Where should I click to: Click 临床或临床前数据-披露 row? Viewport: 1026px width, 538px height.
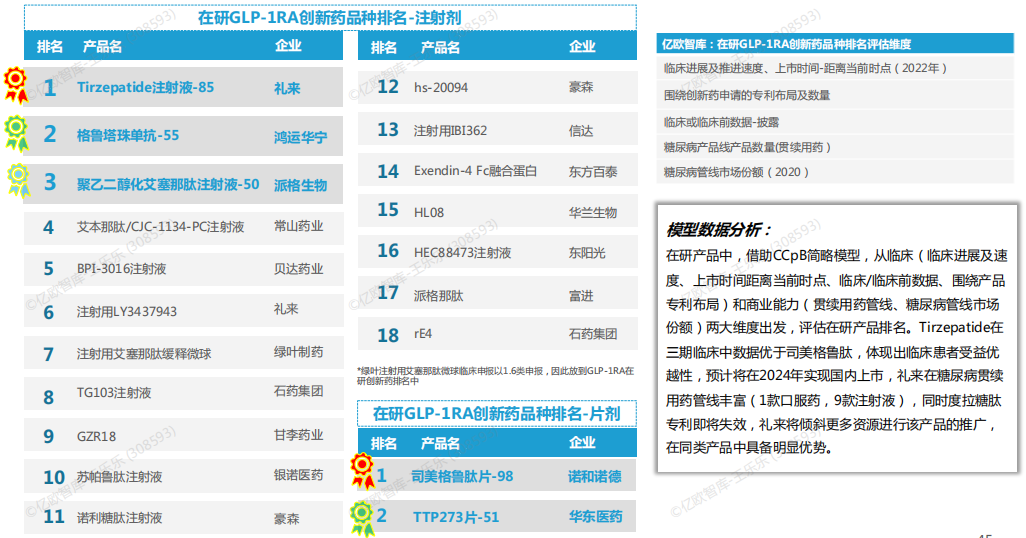pos(835,122)
